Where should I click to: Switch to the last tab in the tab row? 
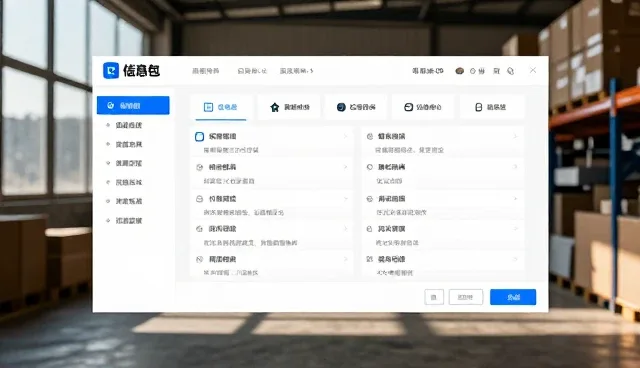pos(491,107)
